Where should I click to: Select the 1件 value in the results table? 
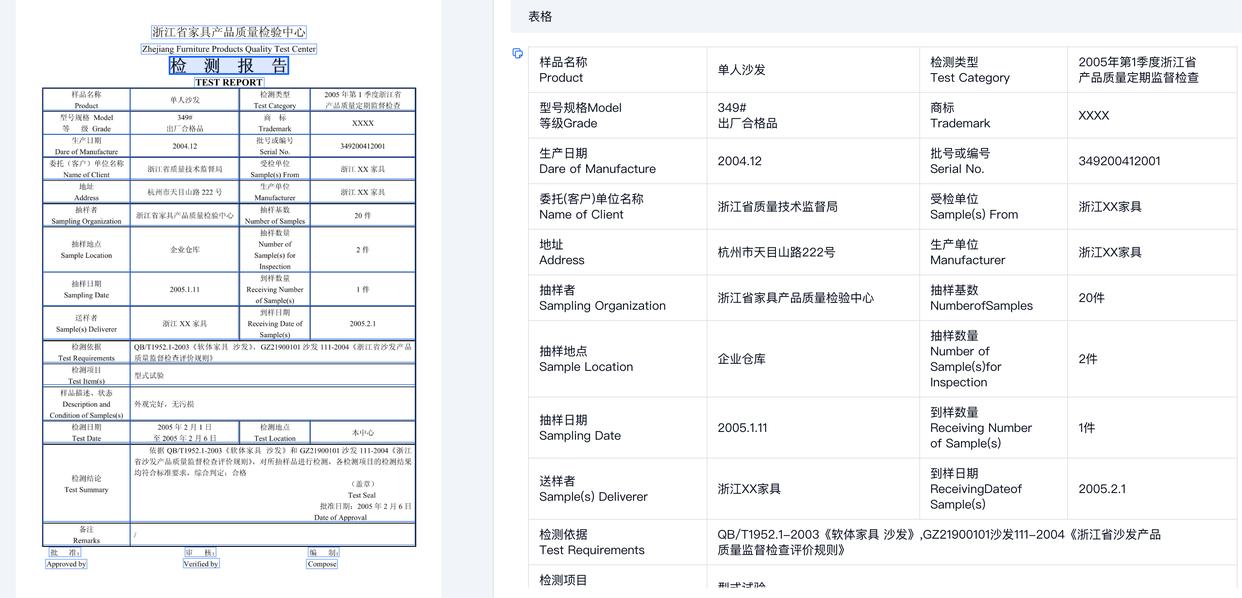pos(1086,428)
